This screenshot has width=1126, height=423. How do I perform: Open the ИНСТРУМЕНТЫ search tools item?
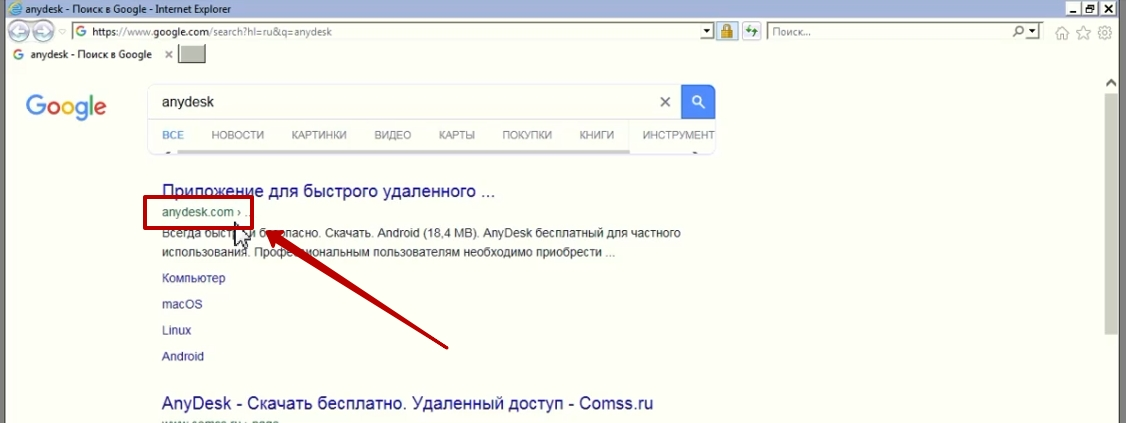pos(679,134)
